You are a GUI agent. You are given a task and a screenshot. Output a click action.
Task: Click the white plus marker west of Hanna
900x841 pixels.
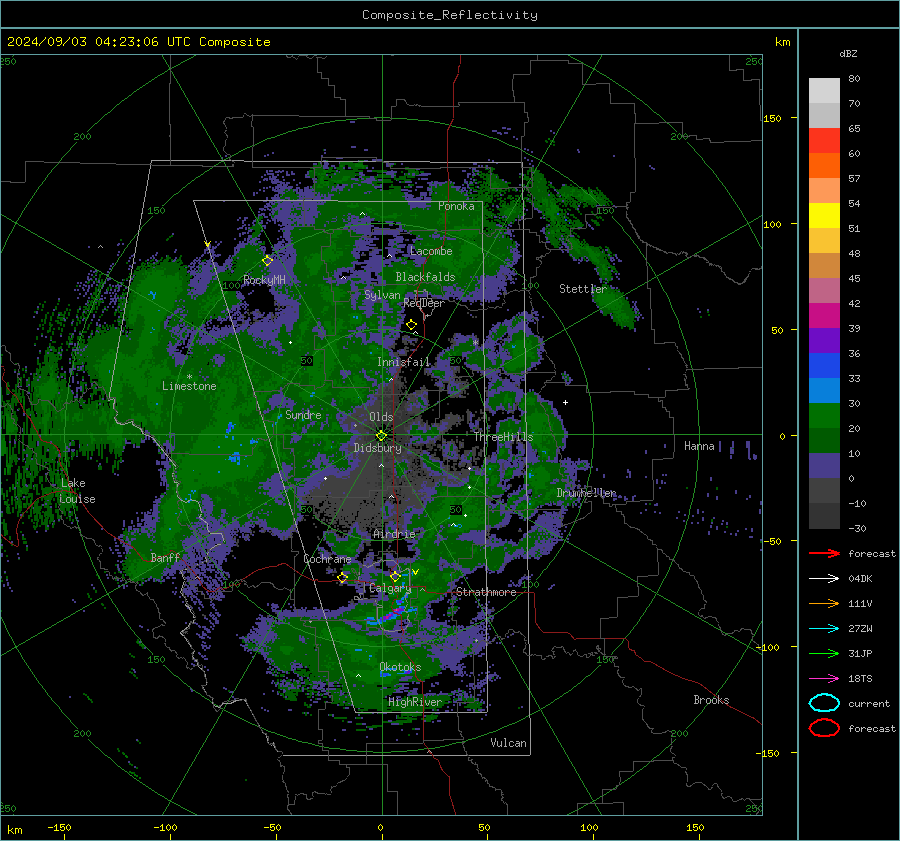tap(565, 402)
